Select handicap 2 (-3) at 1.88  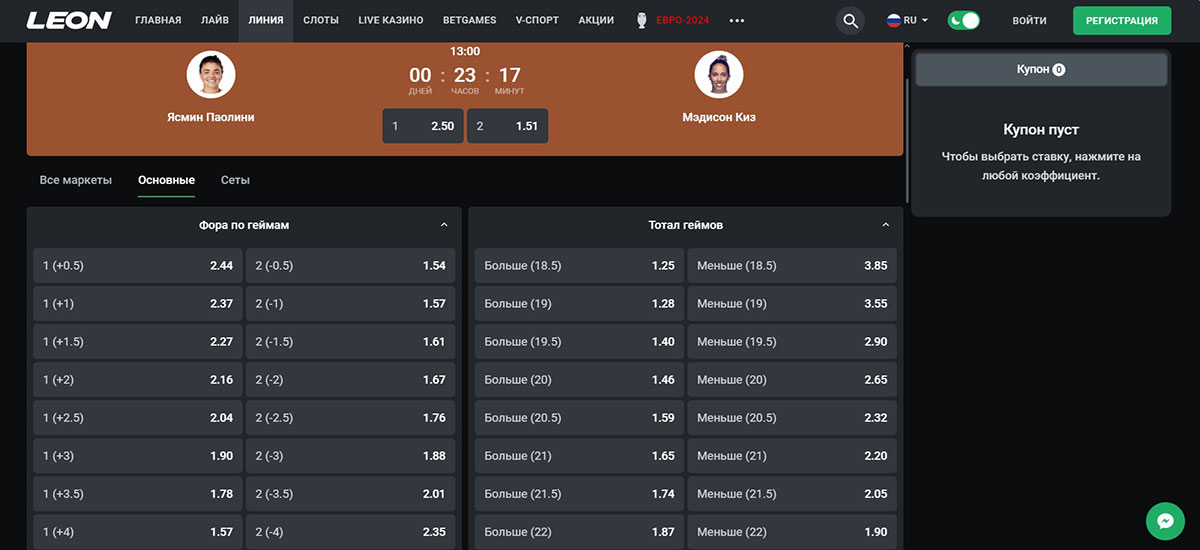coord(350,456)
